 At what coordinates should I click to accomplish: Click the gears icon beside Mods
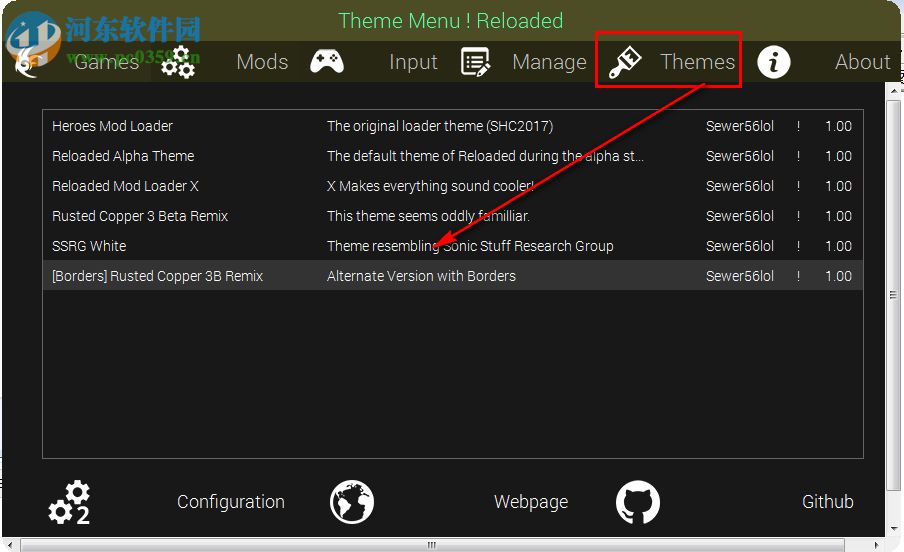(178, 62)
